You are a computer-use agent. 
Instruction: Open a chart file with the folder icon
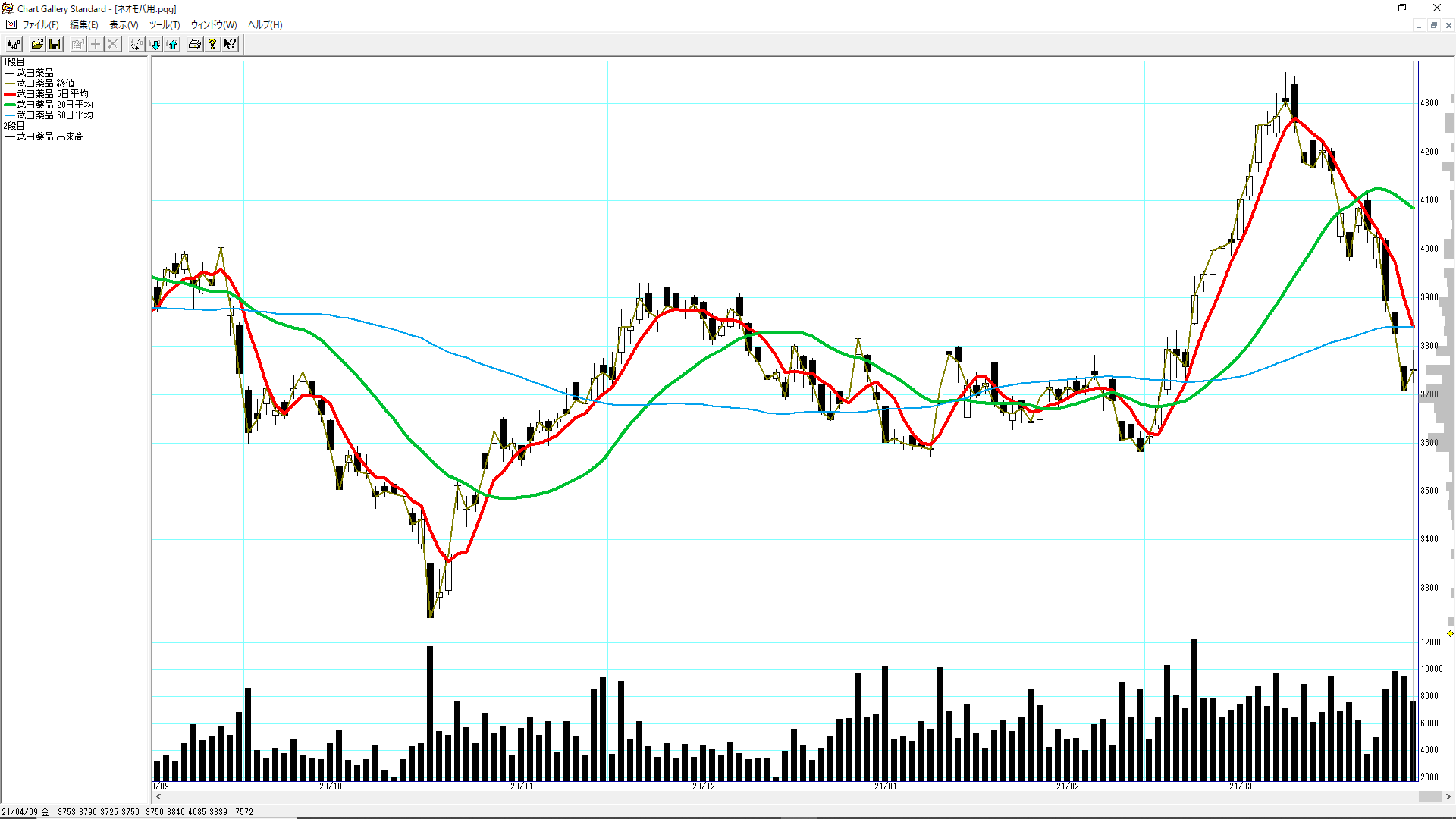coord(37,45)
